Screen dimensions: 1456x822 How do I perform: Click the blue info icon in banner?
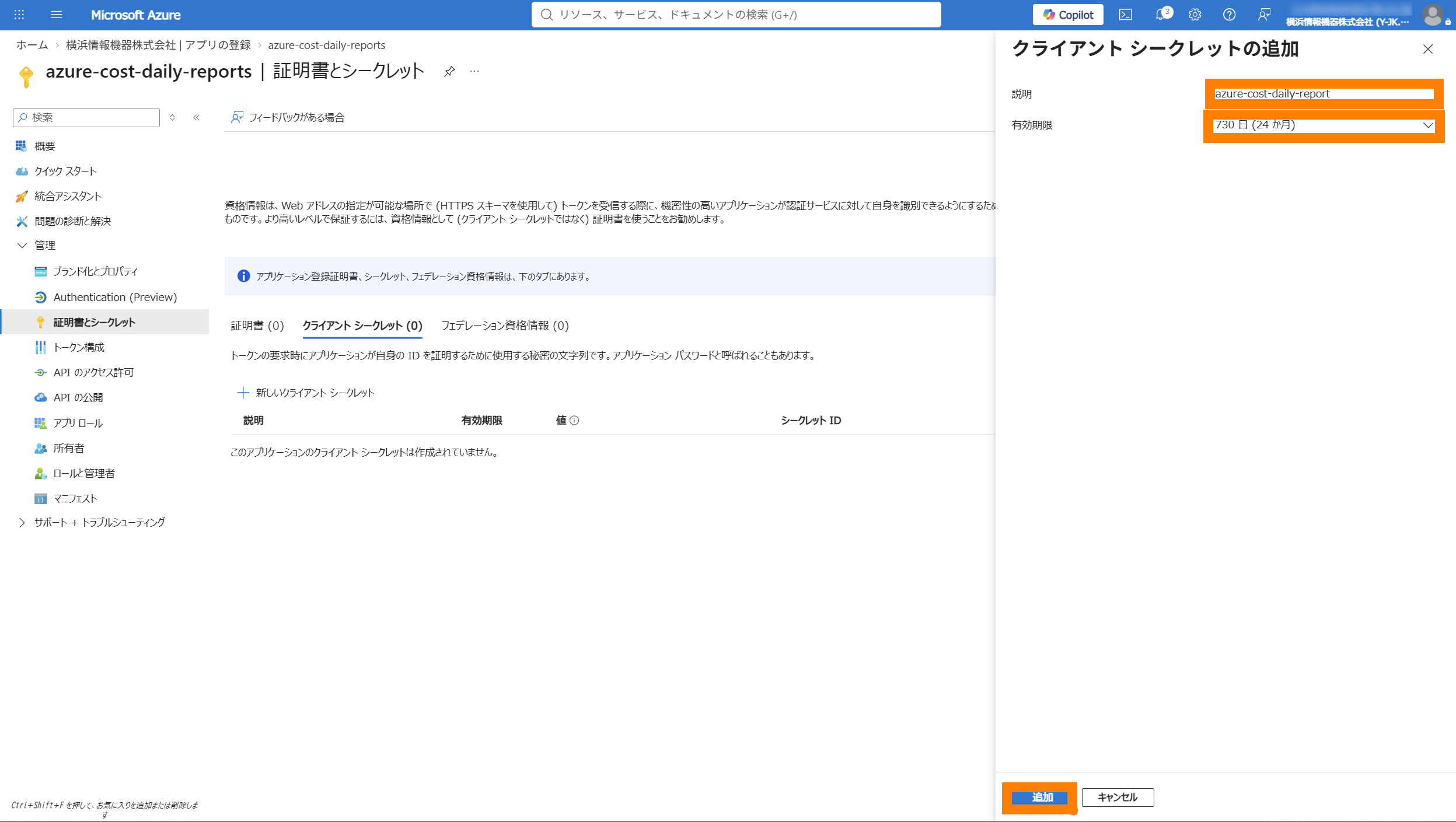[x=243, y=276]
